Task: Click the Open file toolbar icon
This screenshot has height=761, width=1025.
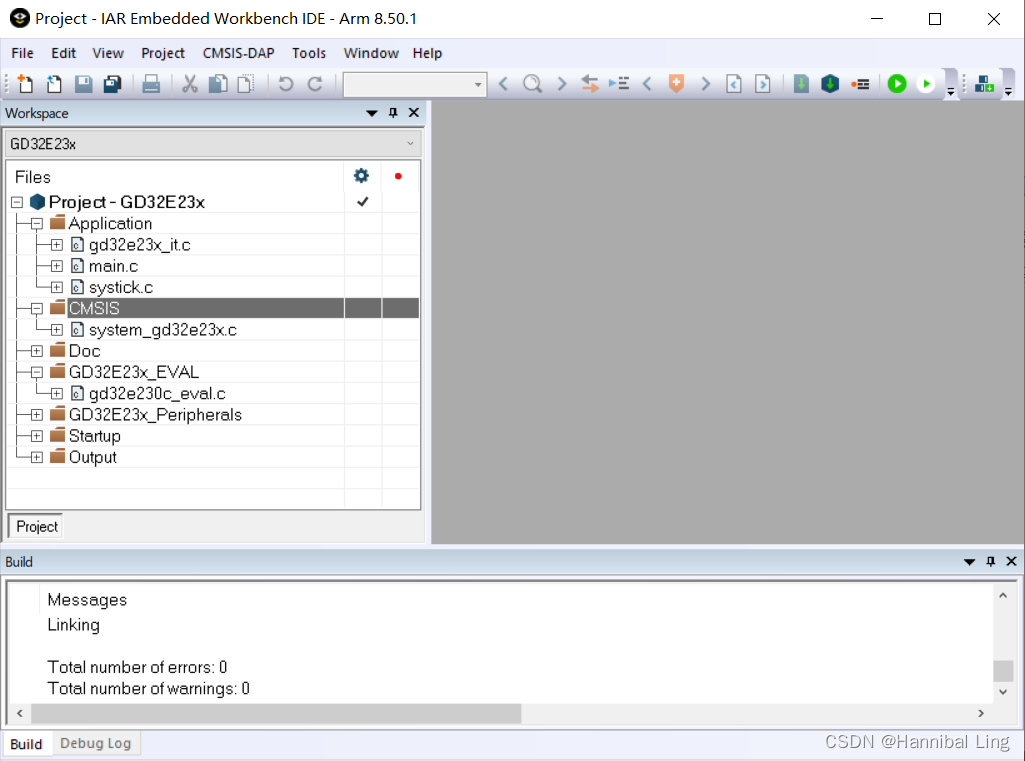Action: coord(54,84)
